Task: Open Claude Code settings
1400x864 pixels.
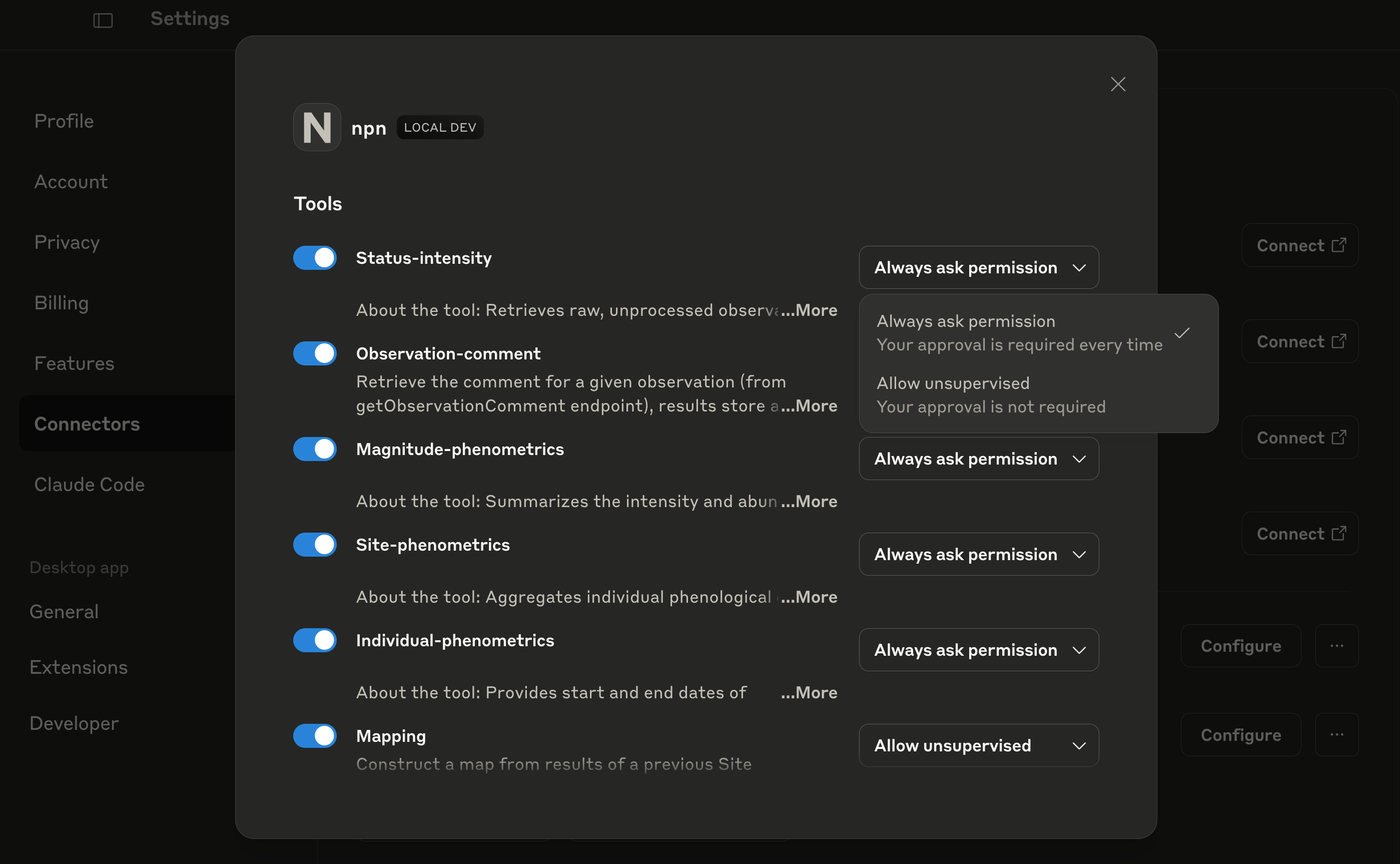Action: tap(89, 485)
